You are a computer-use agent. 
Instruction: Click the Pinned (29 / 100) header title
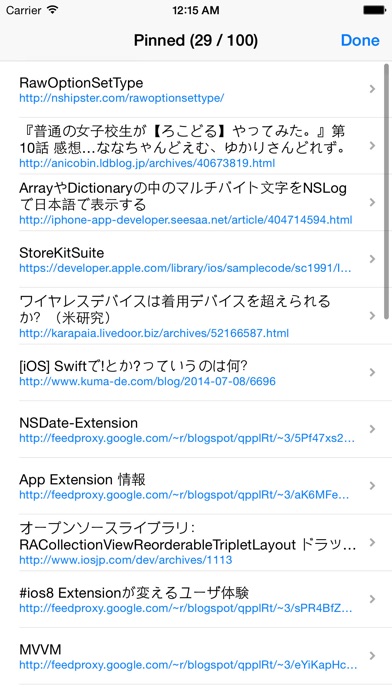click(196, 40)
